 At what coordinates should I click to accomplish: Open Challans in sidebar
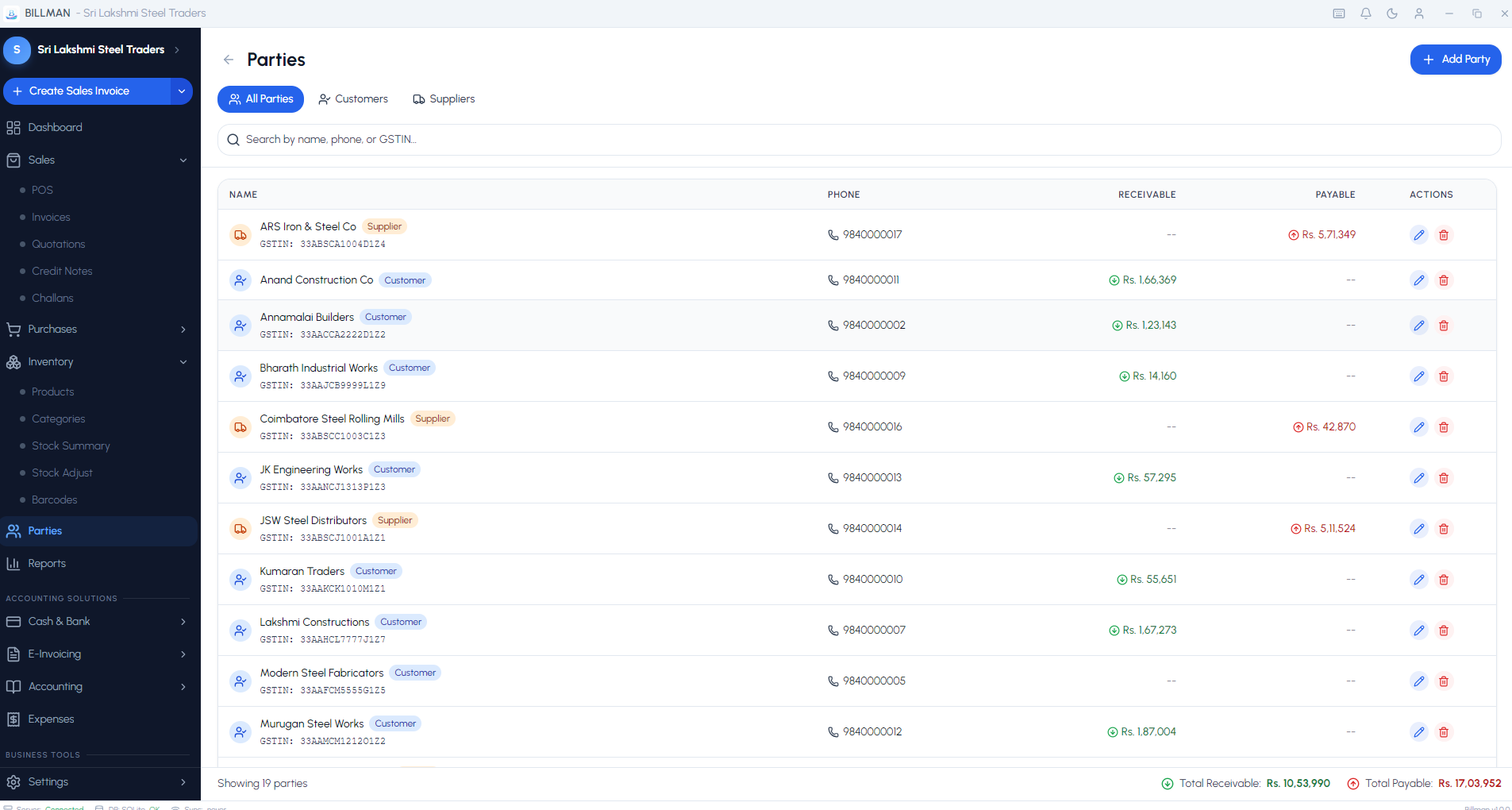click(52, 299)
